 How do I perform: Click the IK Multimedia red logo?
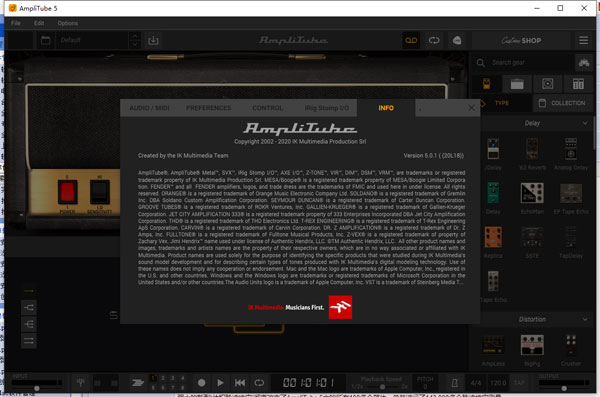pos(340,307)
